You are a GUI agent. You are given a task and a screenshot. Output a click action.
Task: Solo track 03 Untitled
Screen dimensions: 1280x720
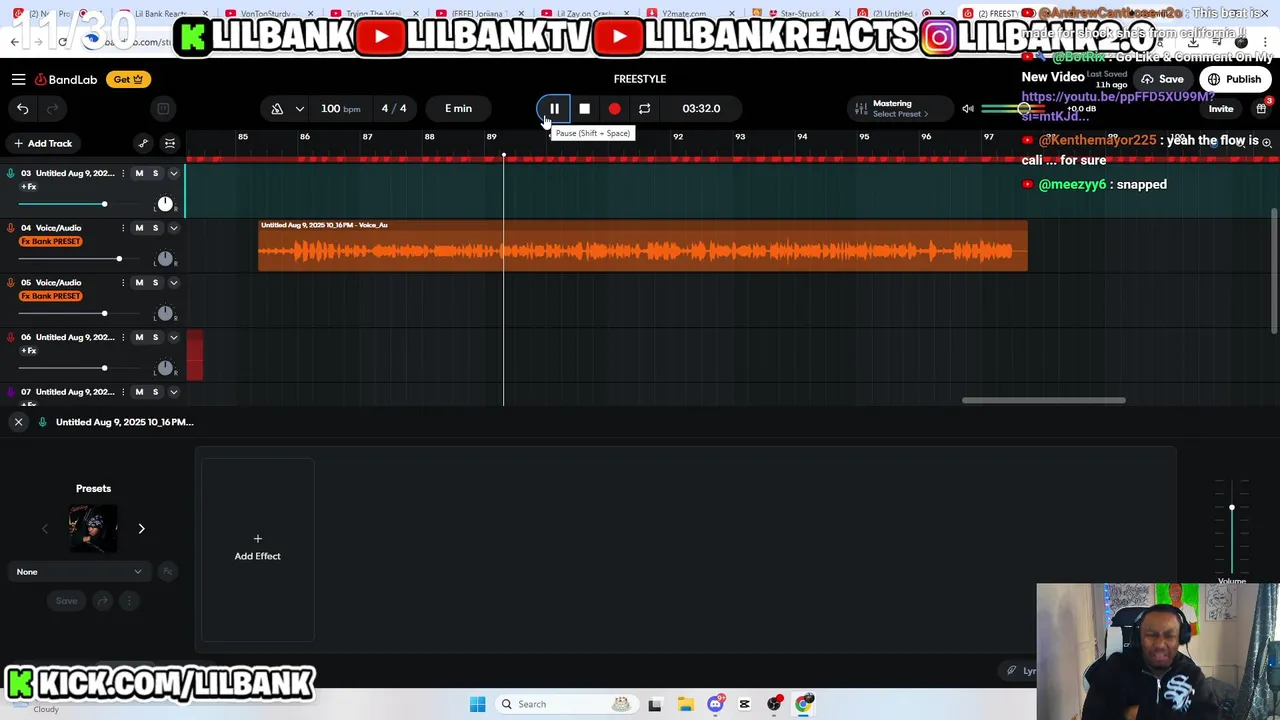155,173
